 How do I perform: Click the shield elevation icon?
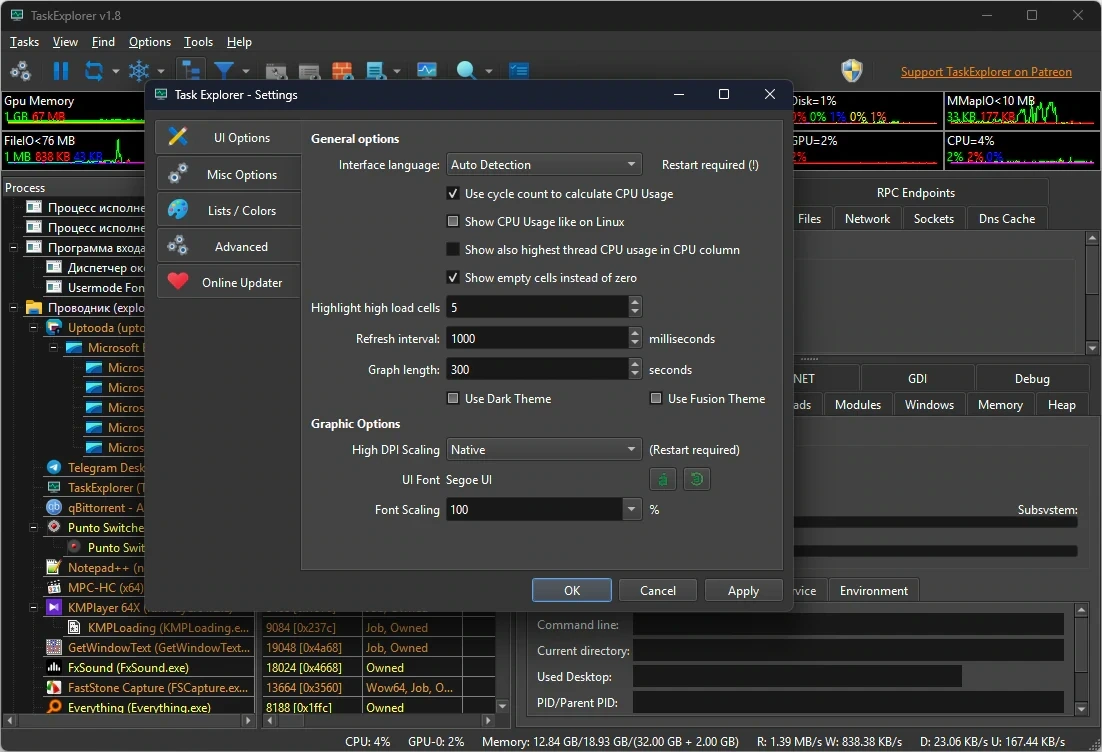(852, 71)
